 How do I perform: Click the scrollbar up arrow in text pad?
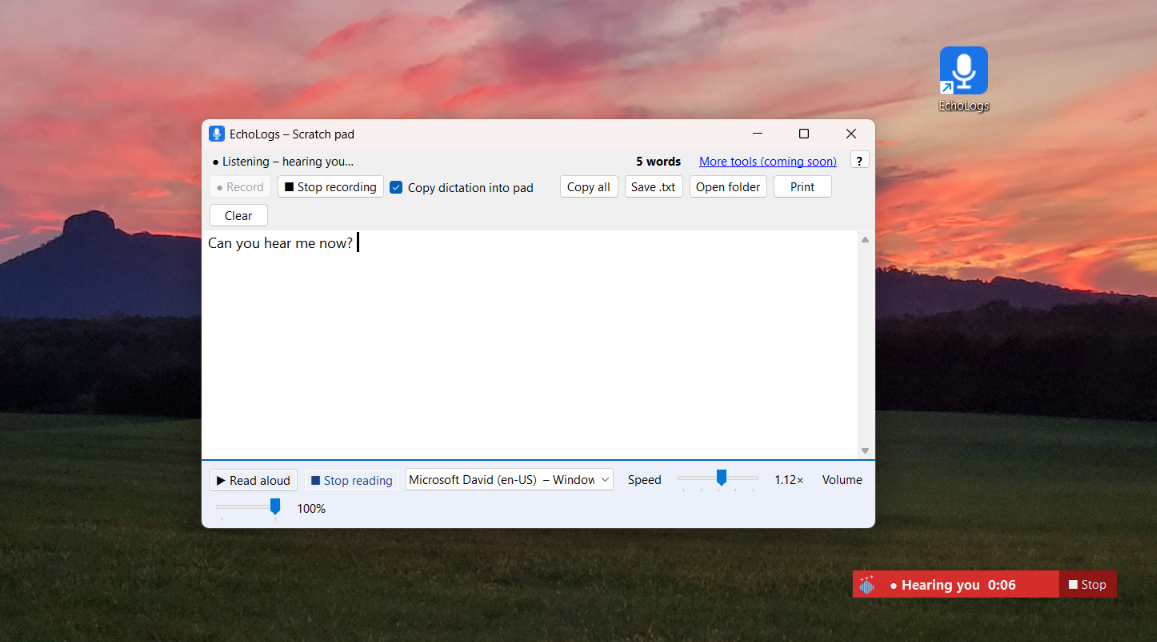(865, 240)
